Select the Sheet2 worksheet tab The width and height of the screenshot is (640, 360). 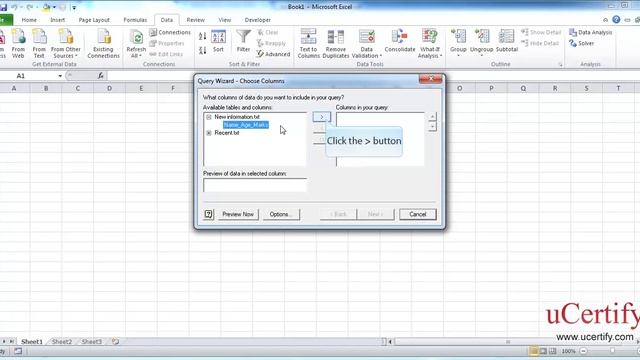[x=62, y=342]
